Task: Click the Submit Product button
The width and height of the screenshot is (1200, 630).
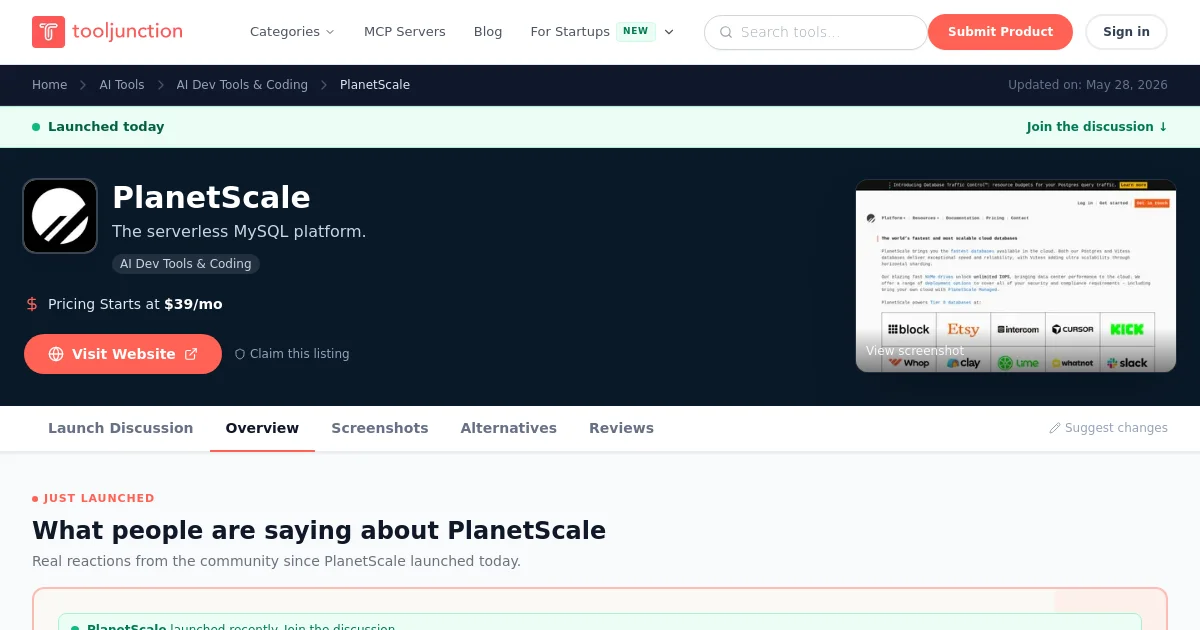Action: (x=1000, y=32)
